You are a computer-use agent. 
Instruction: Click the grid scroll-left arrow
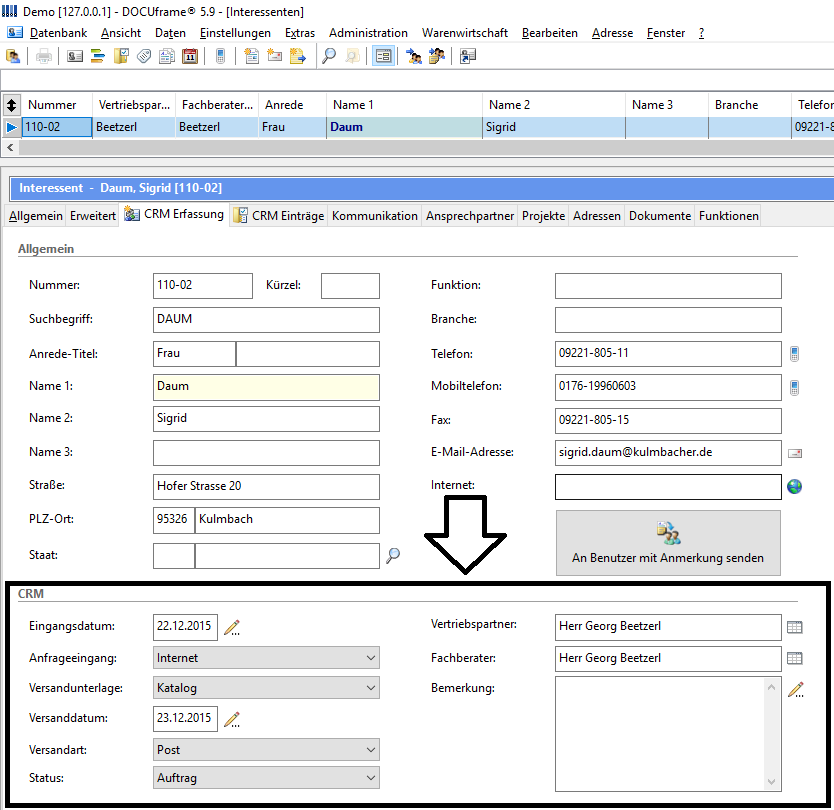10,147
